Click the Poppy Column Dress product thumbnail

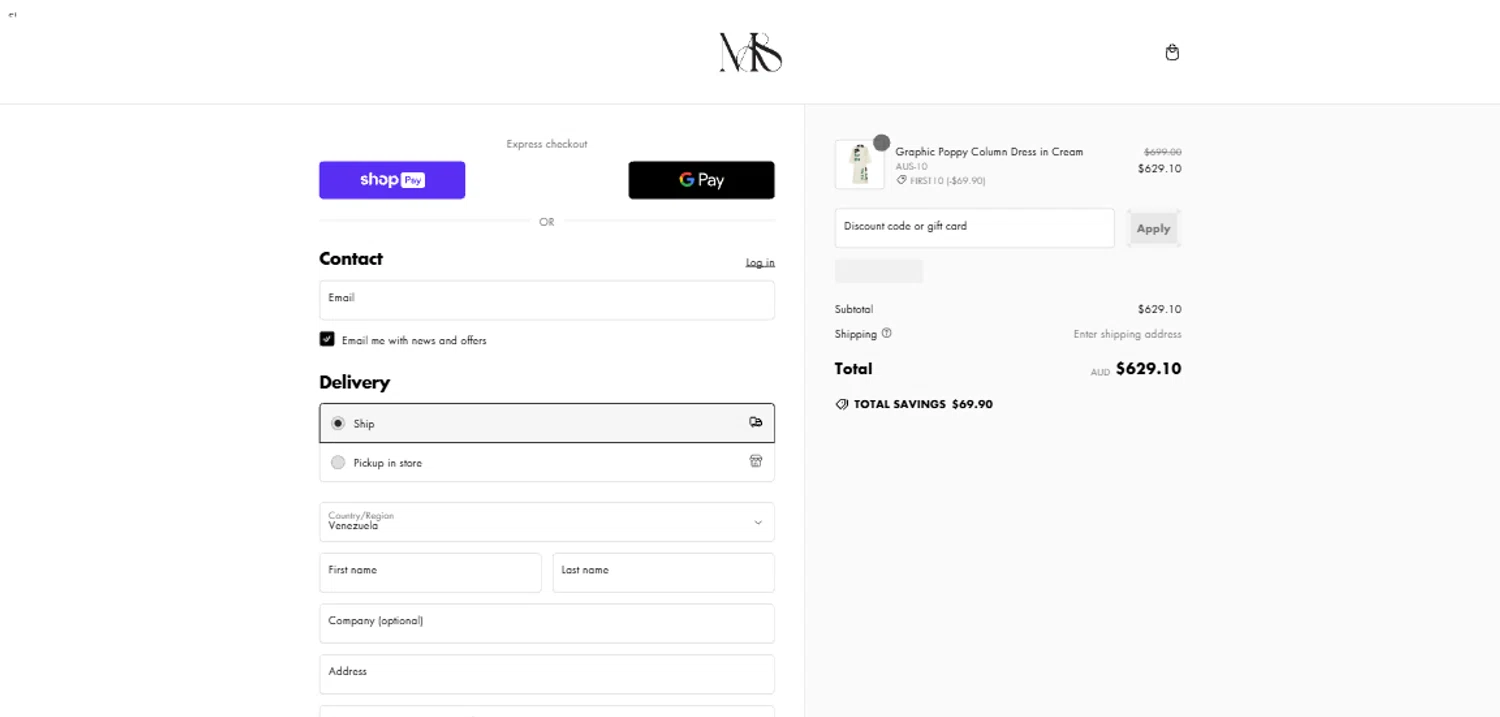pyautogui.click(x=860, y=164)
